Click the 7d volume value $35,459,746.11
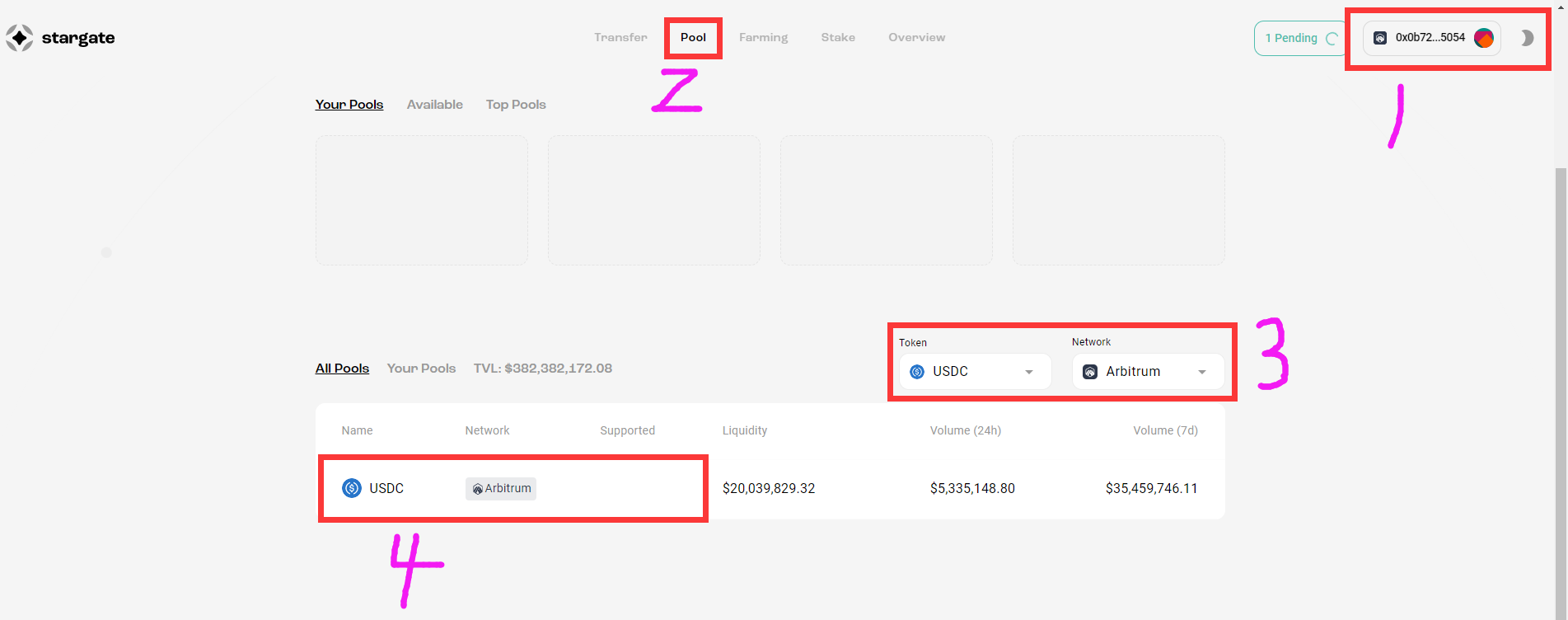1568x620 pixels. tap(1151, 488)
